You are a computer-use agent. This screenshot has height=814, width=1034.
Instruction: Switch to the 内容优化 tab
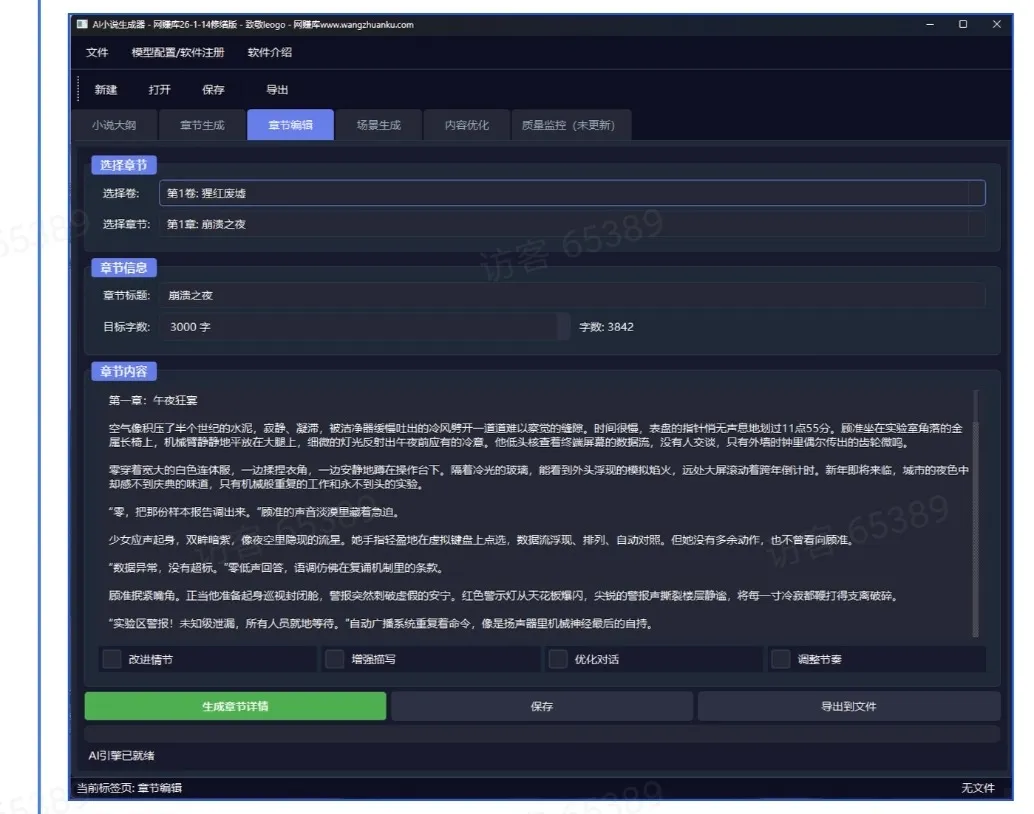(467, 125)
